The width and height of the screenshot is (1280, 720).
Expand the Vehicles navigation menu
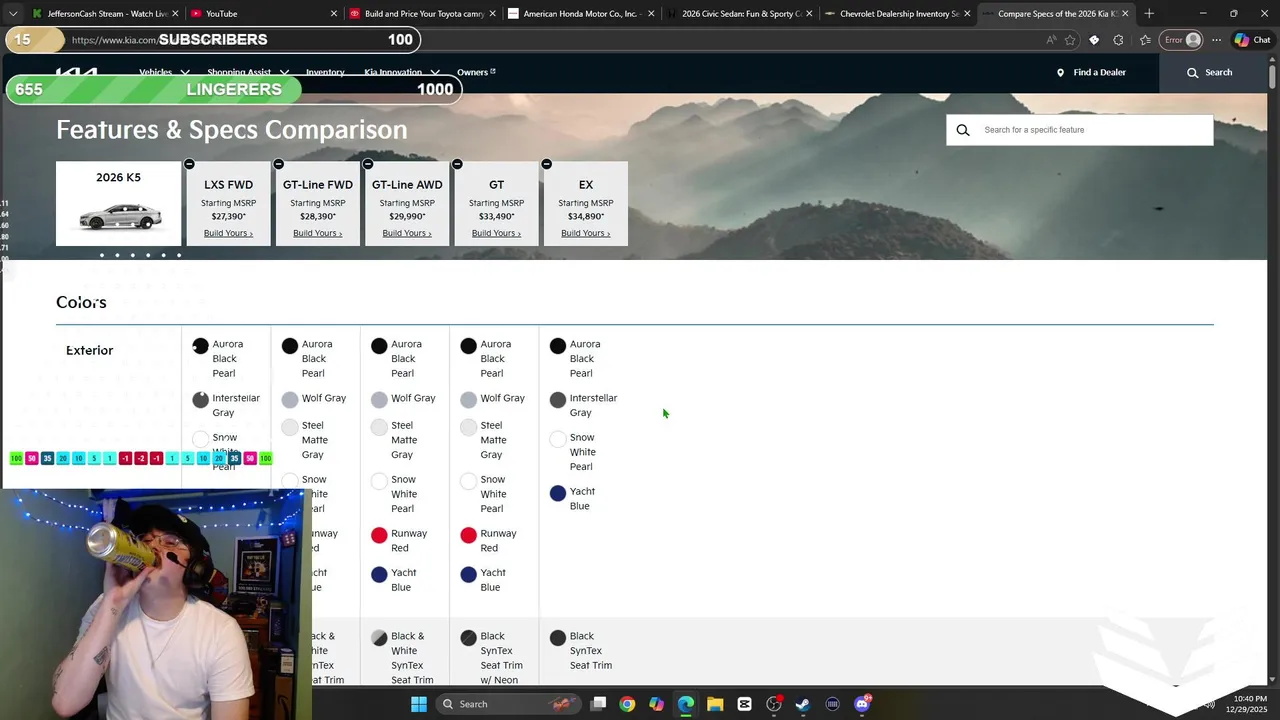[x=164, y=72]
